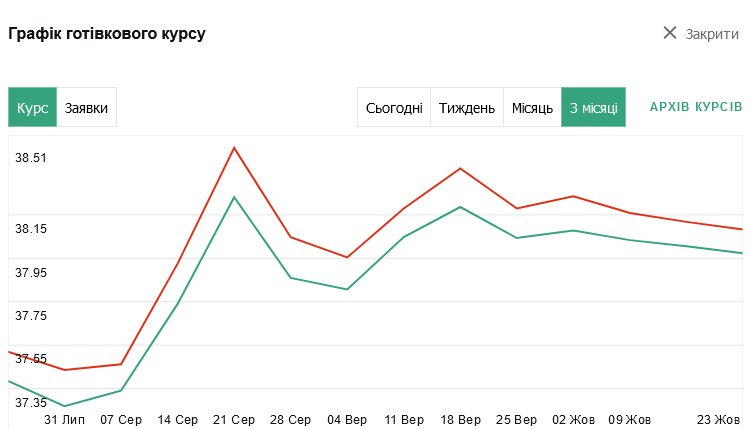Image resolution: width=749 pixels, height=429 pixels.
Task: Click the '38.51' y-axis value label
Action: (31, 157)
